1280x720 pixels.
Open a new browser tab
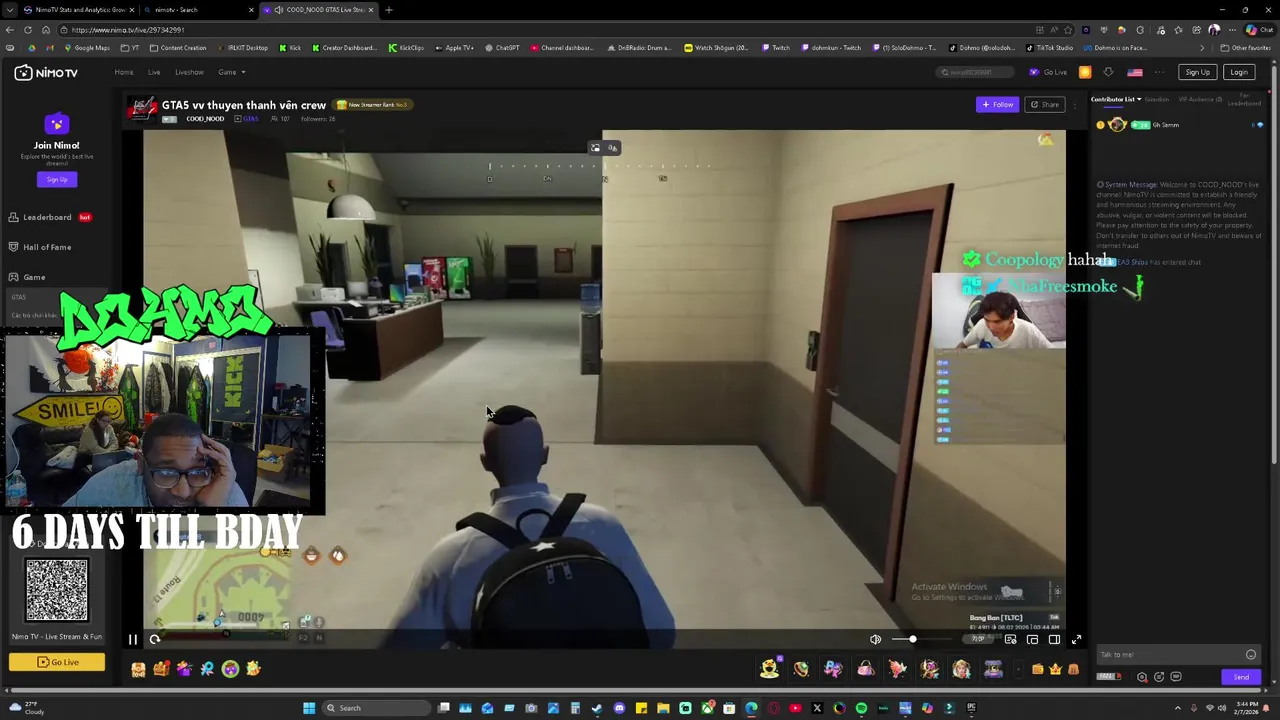click(x=388, y=10)
